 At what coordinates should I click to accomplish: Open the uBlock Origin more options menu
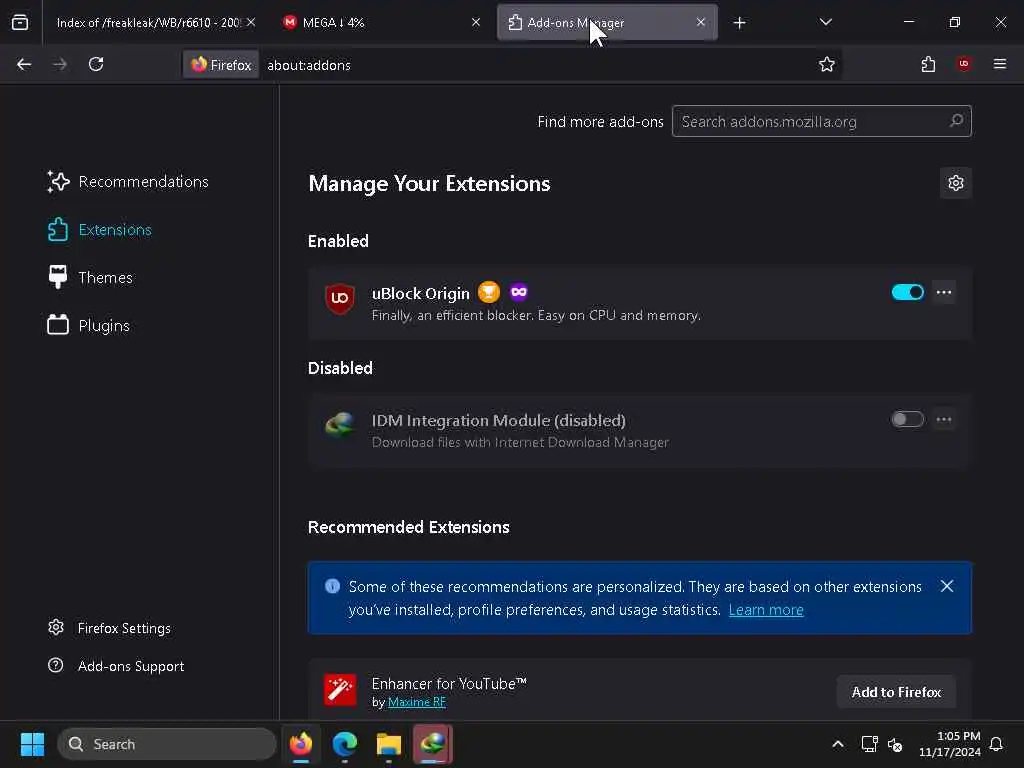944,292
